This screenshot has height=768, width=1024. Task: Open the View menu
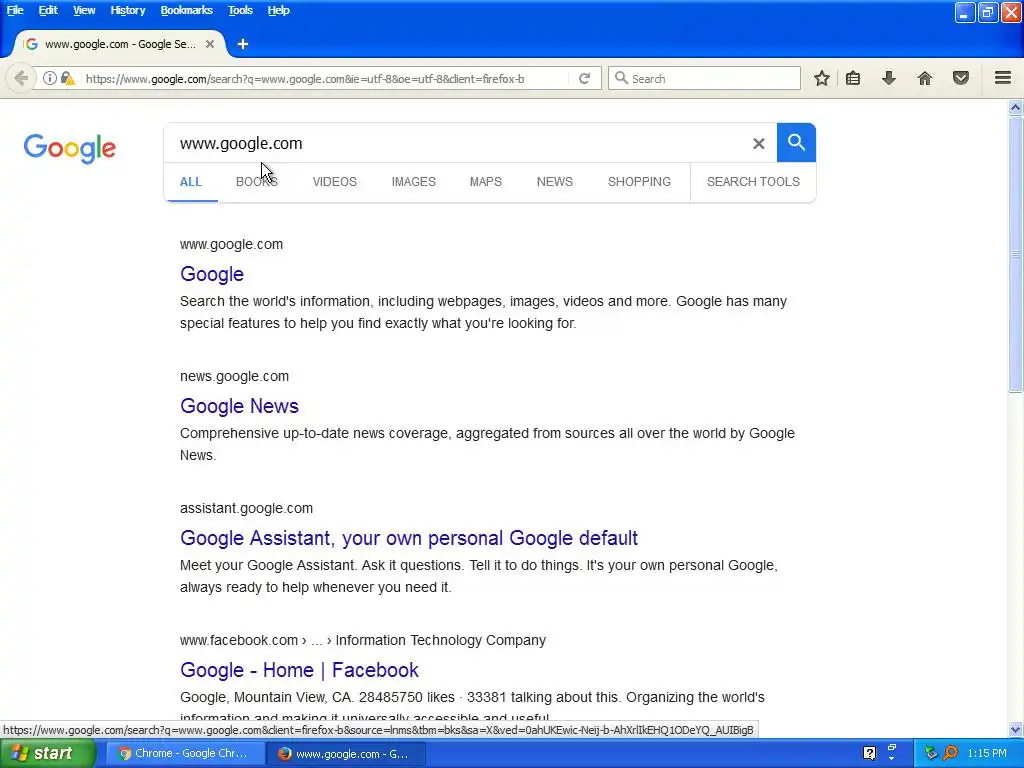[84, 10]
